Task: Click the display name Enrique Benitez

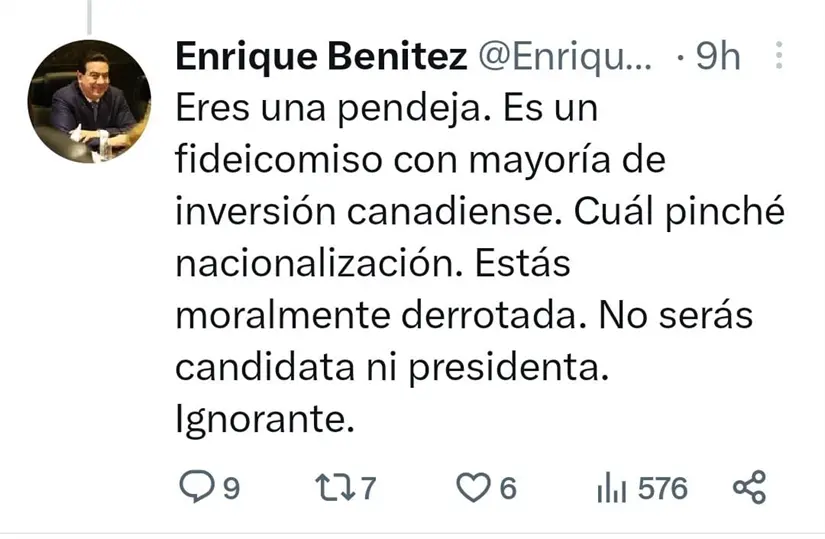Action: click(x=320, y=58)
